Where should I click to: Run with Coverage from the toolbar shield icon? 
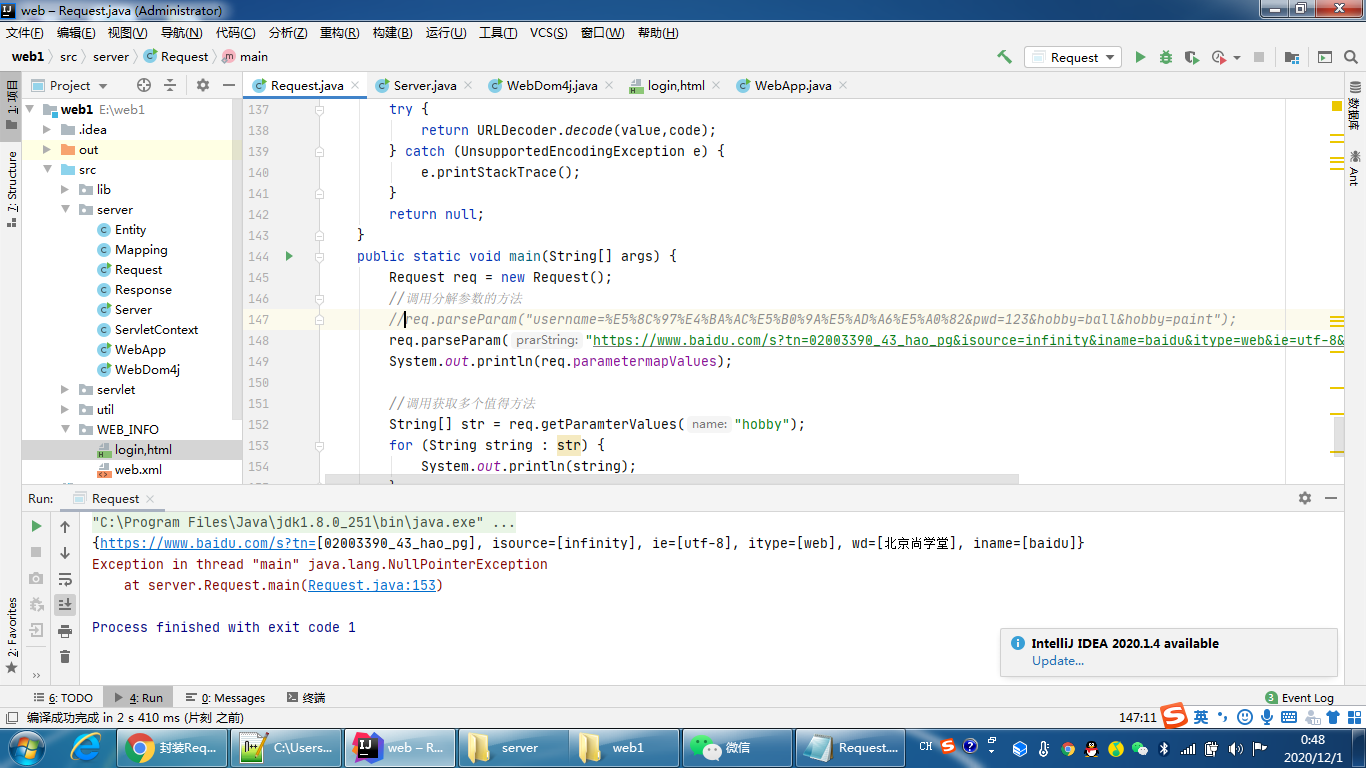[x=1192, y=57]
